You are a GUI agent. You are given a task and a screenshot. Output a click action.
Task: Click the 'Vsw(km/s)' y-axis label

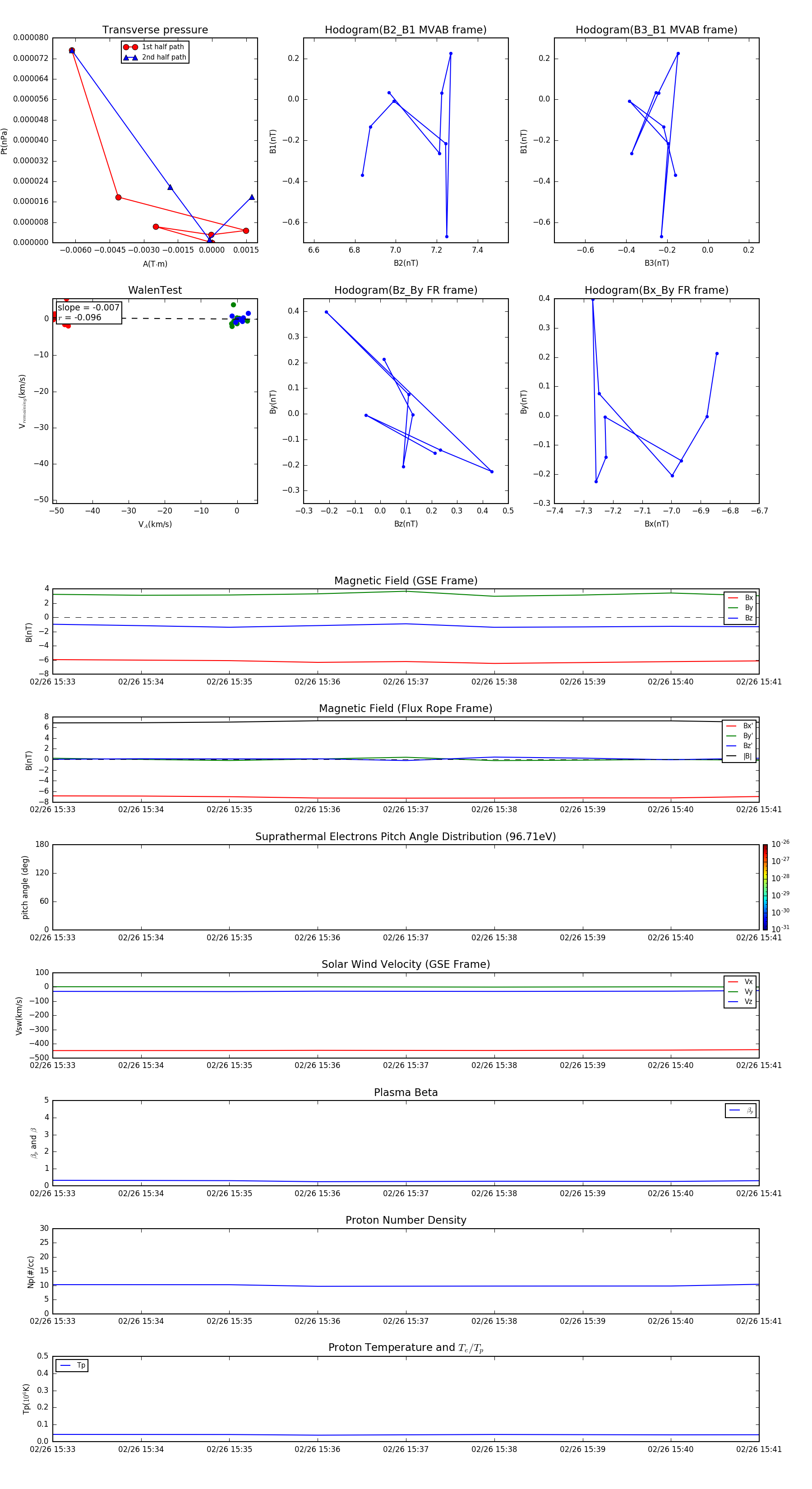19,1016
